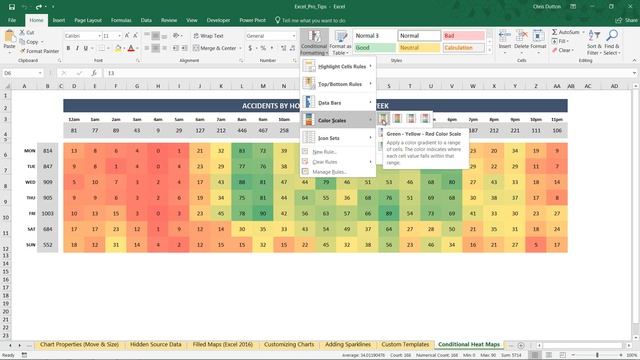
Task: Toggle center horizontal alignment
Action: [156, 48]
